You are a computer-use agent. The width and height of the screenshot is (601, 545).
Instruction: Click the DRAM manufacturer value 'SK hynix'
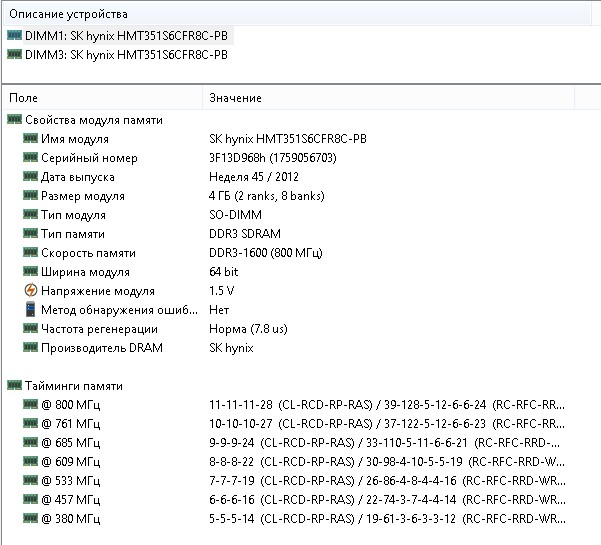[231, 348]
